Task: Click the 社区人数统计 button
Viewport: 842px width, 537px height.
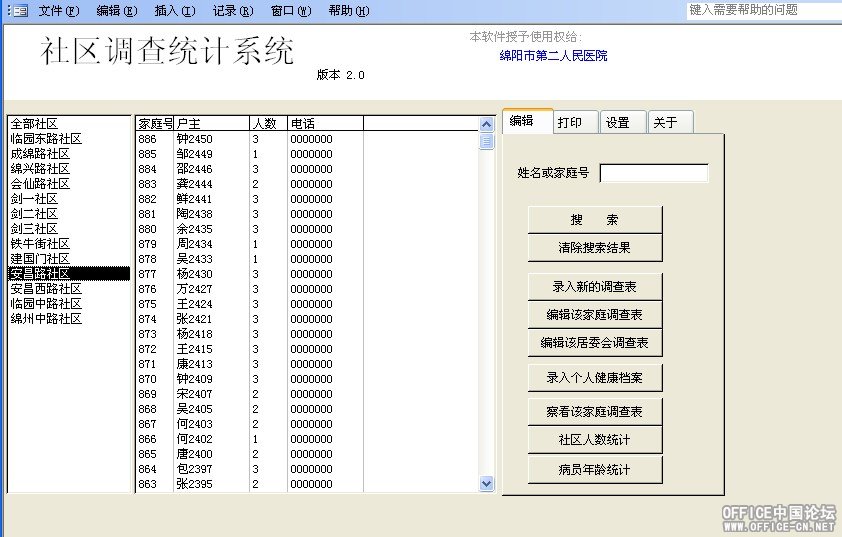Action: 595,440
